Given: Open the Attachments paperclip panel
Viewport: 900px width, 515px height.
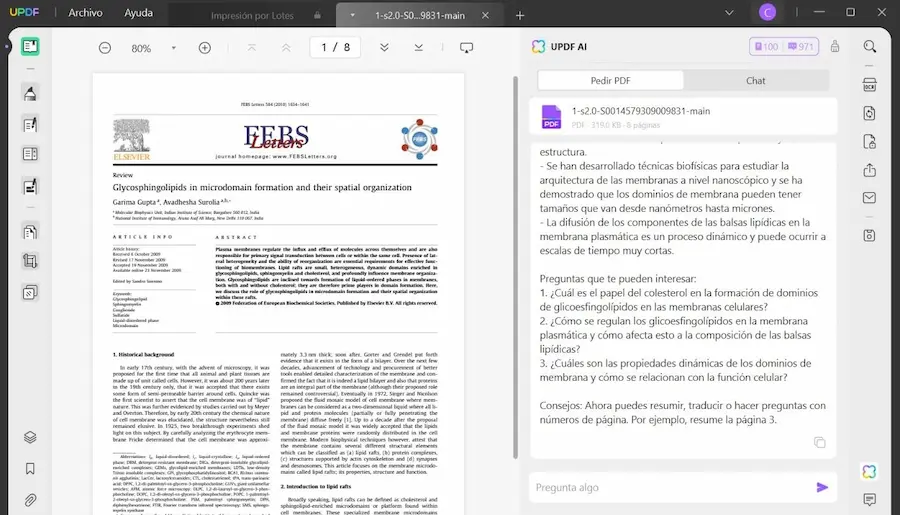Looking at the screenshot, I should (30, 500).
